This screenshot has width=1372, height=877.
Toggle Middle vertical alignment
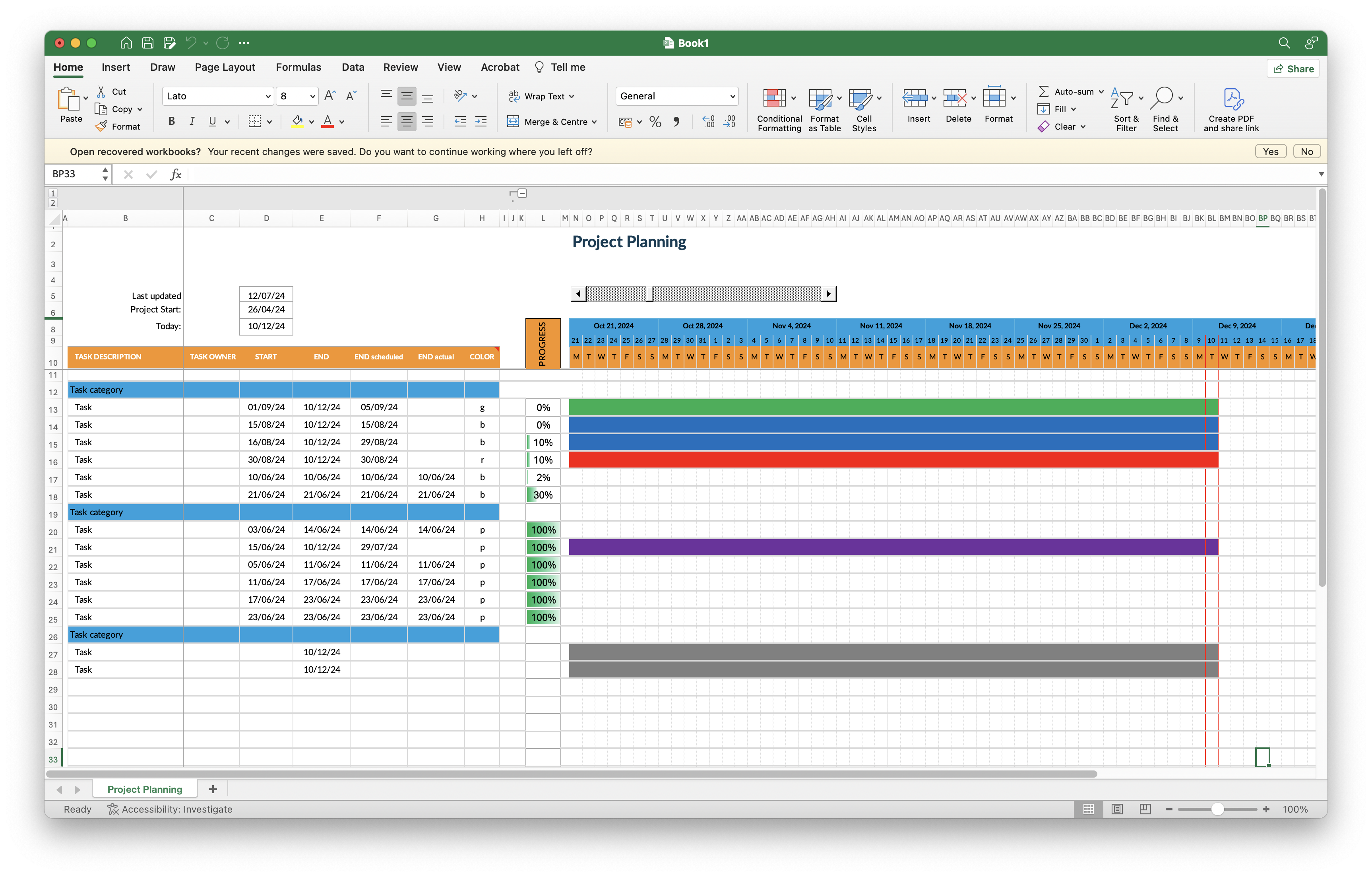(x=407, y=96)
